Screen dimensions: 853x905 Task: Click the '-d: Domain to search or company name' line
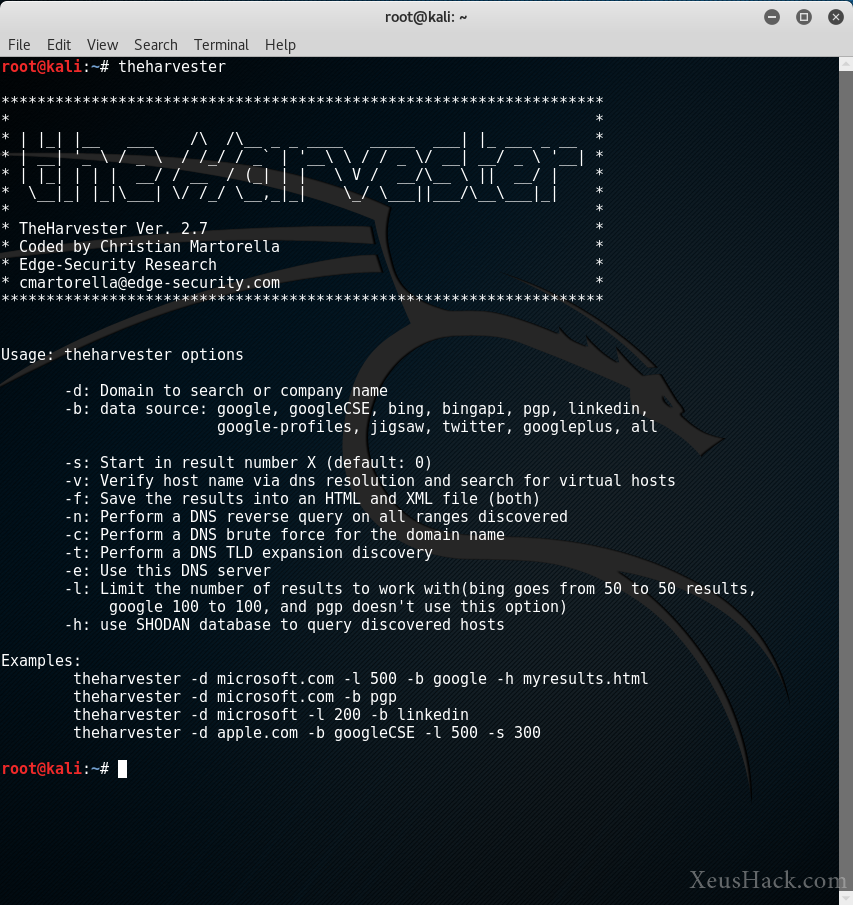[x=226, y=391]
